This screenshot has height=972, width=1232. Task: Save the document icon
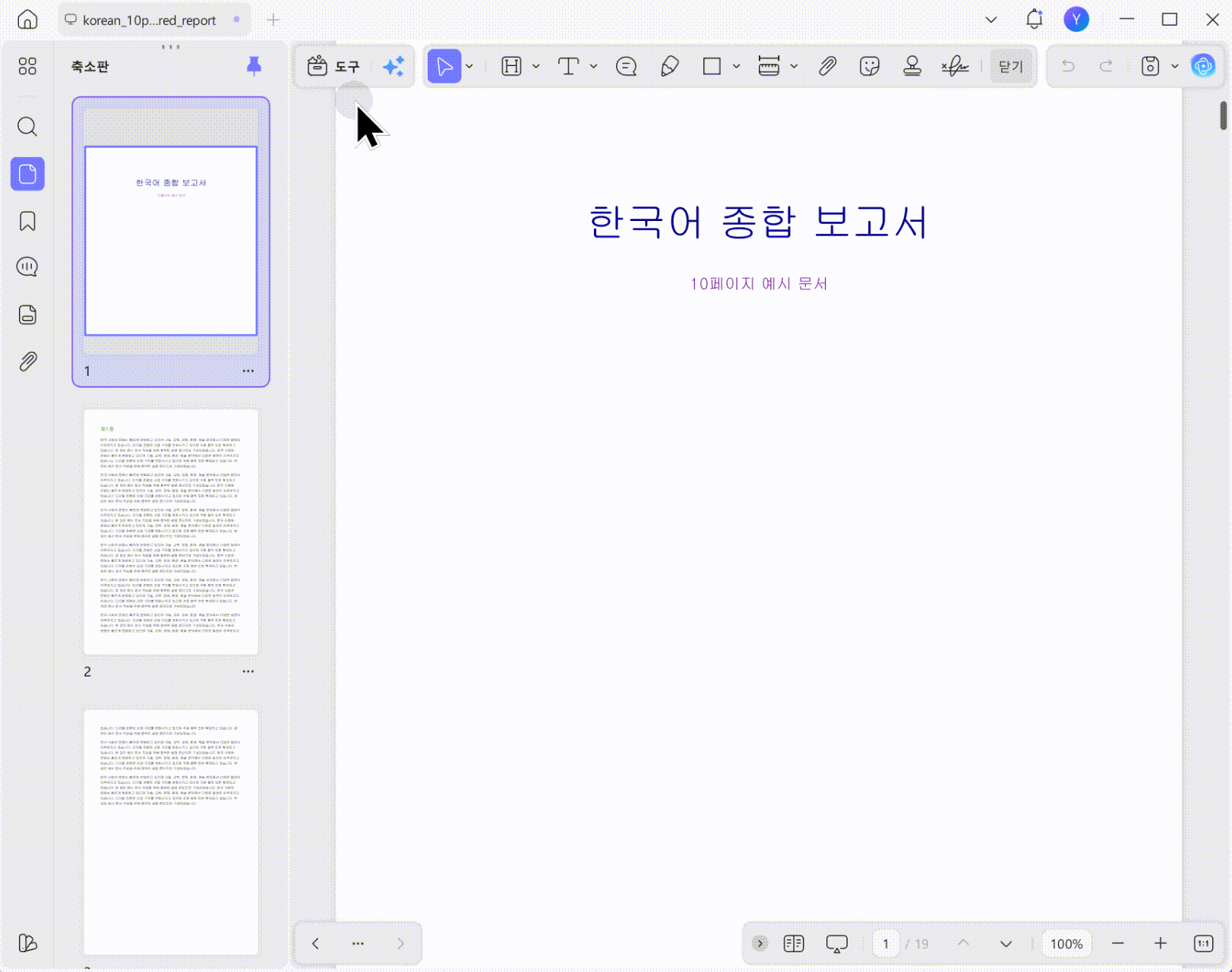(x=1150, y=67)
